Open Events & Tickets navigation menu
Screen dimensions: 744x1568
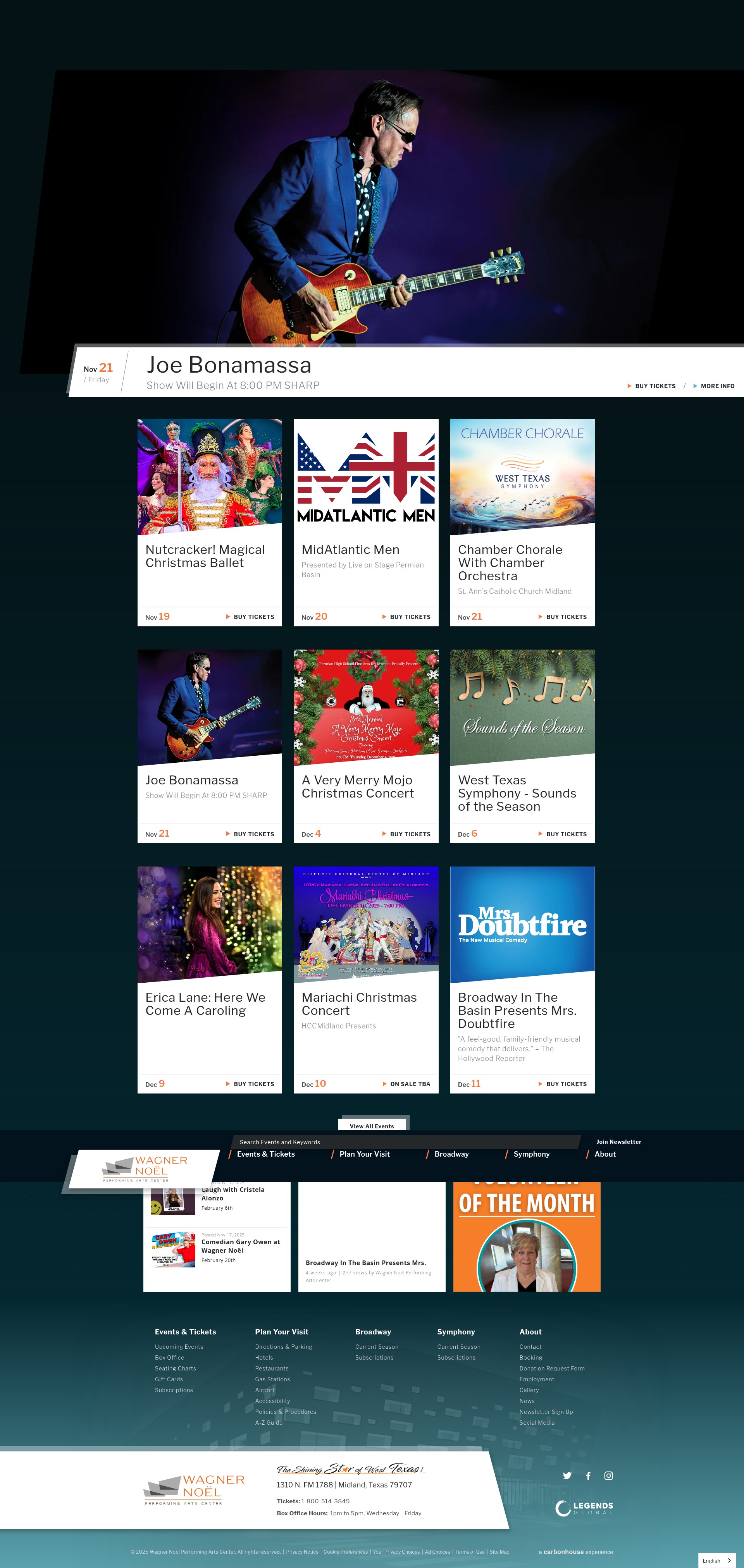[265, 1154]
